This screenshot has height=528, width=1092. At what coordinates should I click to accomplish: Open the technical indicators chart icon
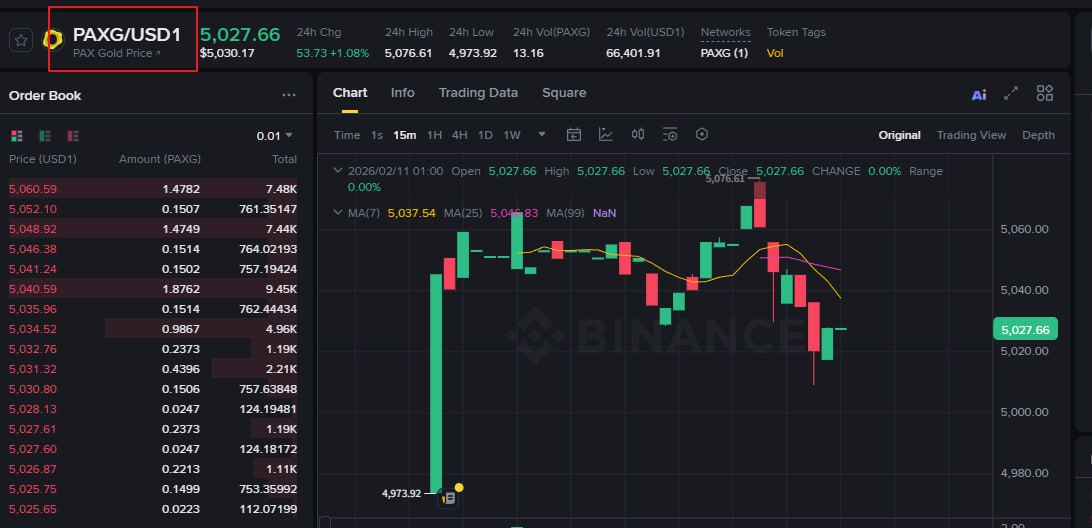point(606,135)
